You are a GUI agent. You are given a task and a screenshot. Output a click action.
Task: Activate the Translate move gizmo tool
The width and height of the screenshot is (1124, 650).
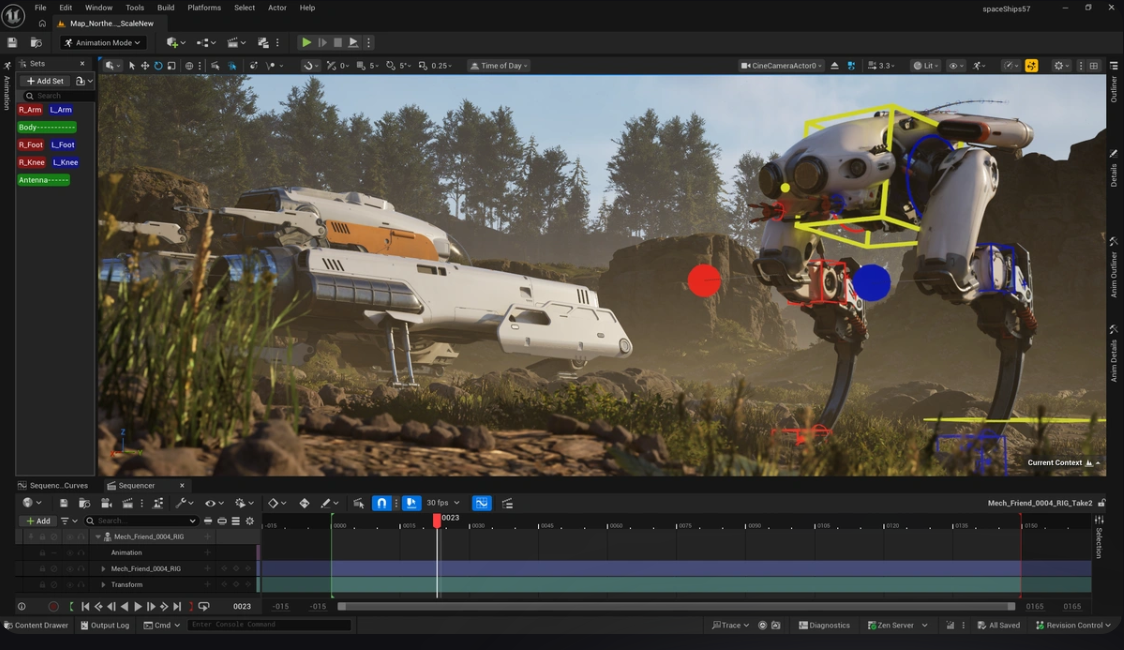click(145, 66)
